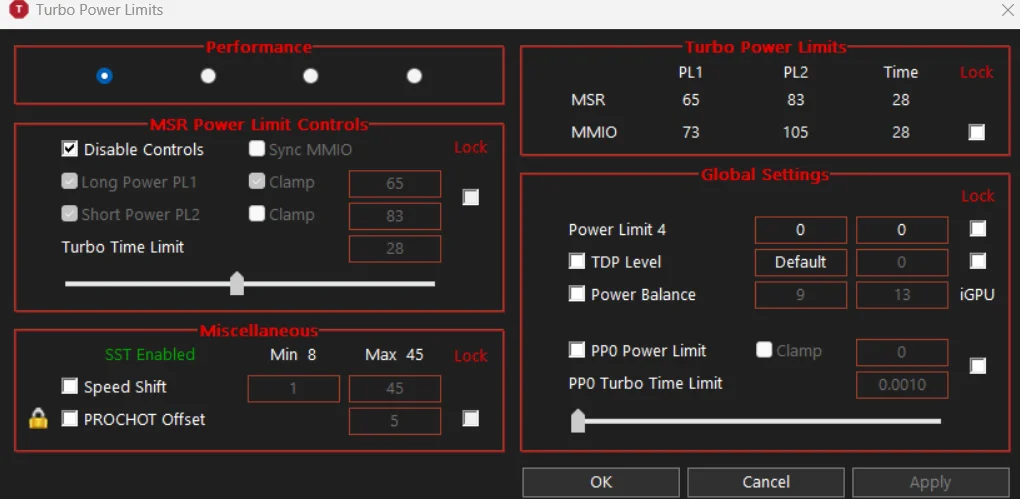This screenshot has width=1020, height=499.
Task: Toggle the Sync MMIO checkbox
Action: pos(258,149)
